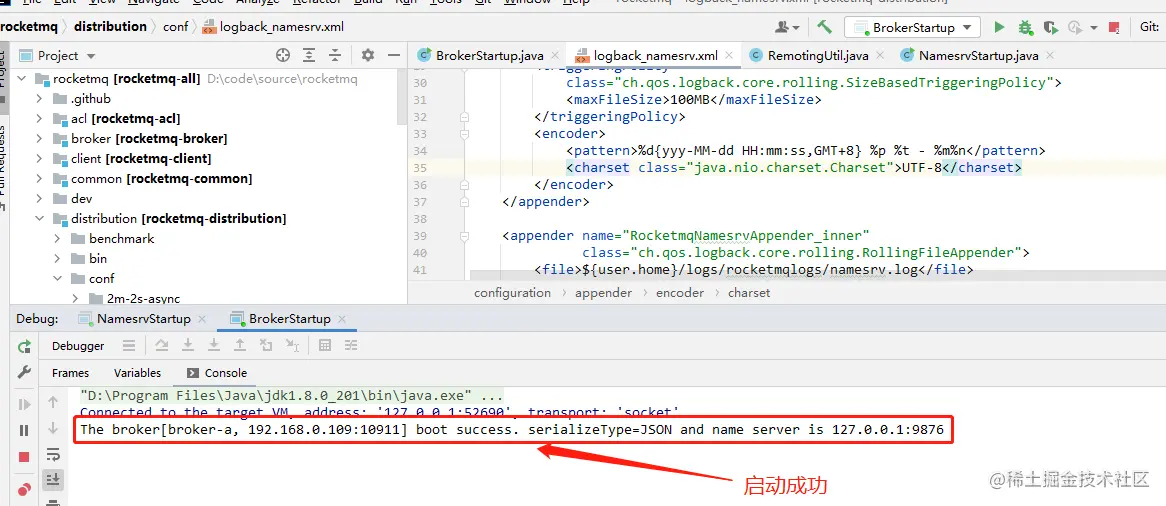Viewport: 1166px width, 506px height.
Task: Collapse the conf folder in tree
Action: [x=57, y=278]
